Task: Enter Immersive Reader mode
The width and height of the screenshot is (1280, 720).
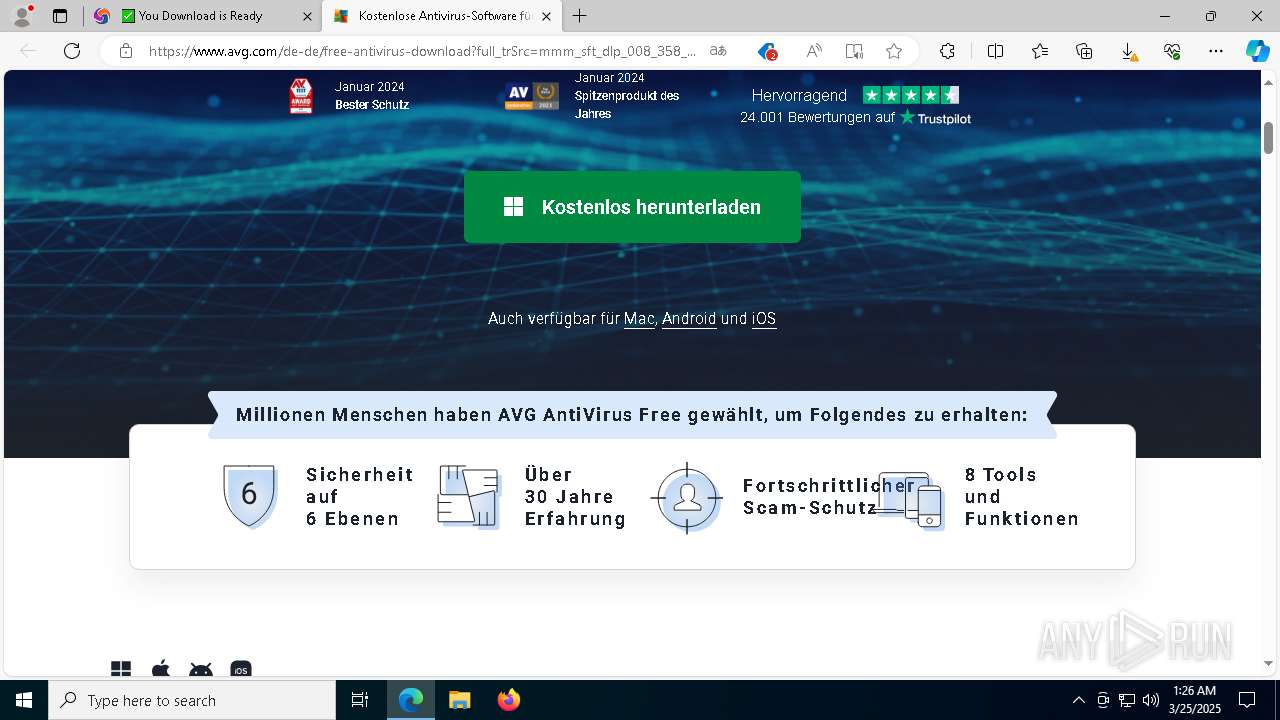Action: pyautogui.click(x=854, y=51)
